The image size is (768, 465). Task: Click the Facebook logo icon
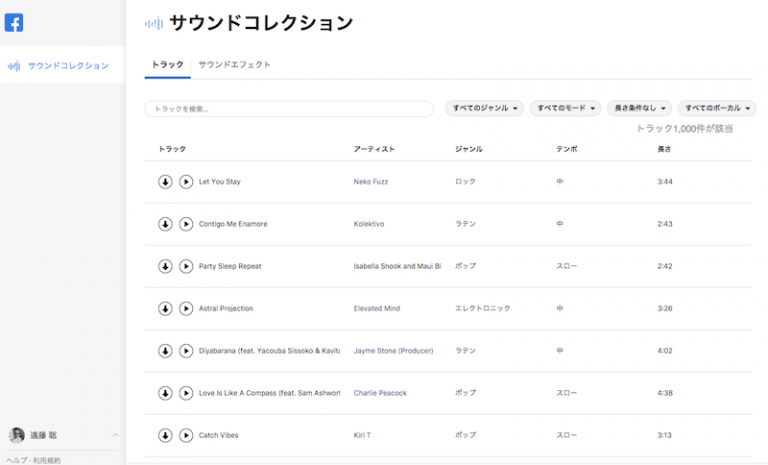tap(14, 23)
